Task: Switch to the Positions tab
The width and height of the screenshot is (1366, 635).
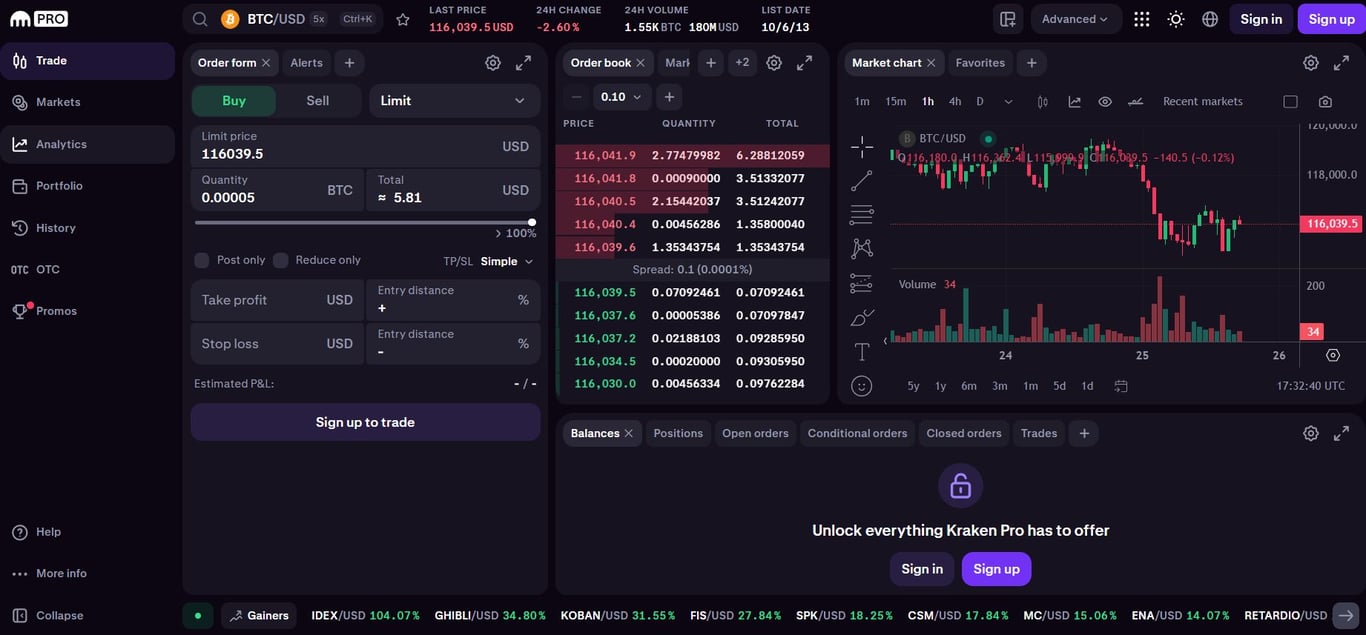Action: tap(678, 433)
